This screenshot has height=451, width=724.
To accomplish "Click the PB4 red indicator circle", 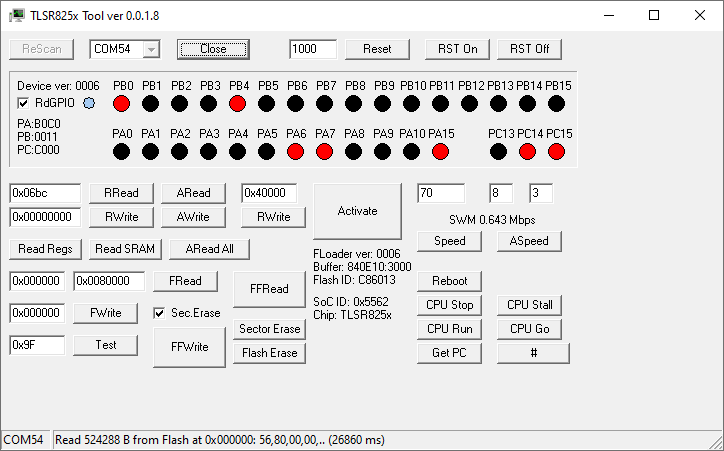I will (x=237, y=104).
